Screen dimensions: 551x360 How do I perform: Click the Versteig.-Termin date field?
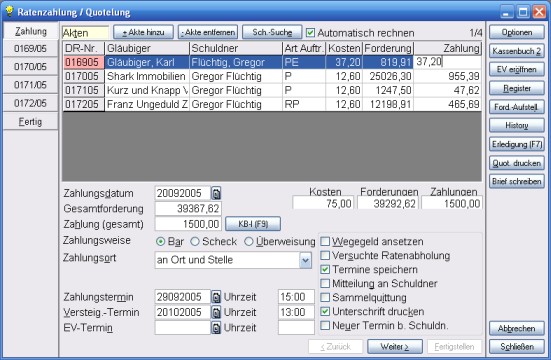click(183, 312)
